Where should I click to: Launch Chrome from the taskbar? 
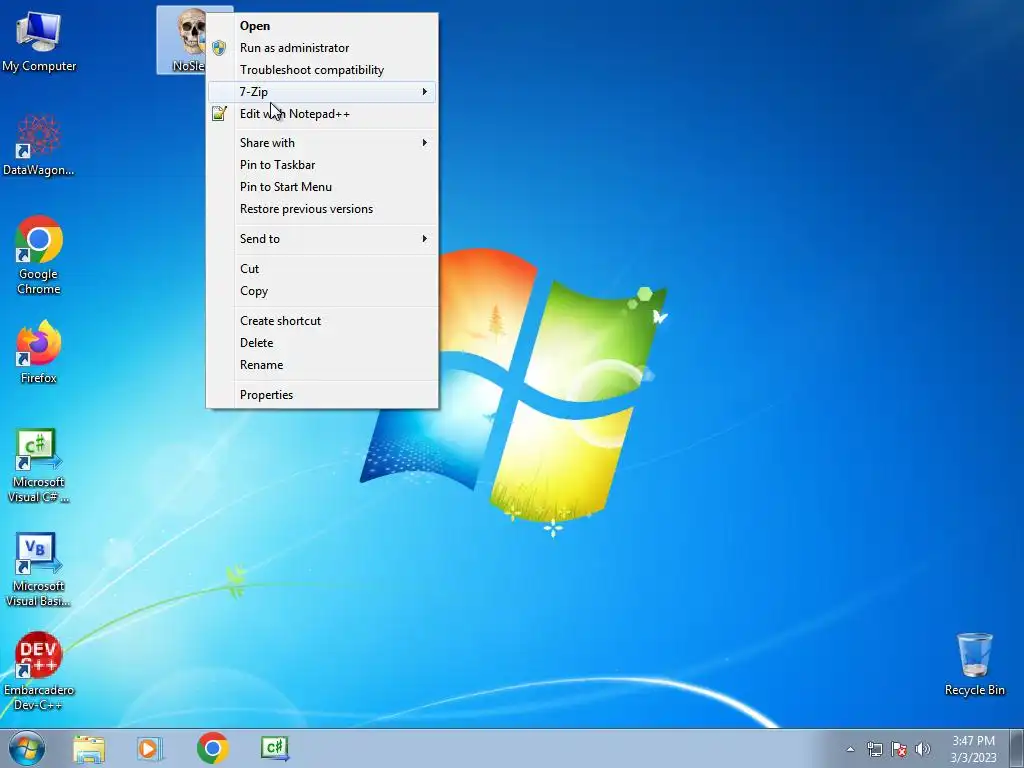pos(212,748)
